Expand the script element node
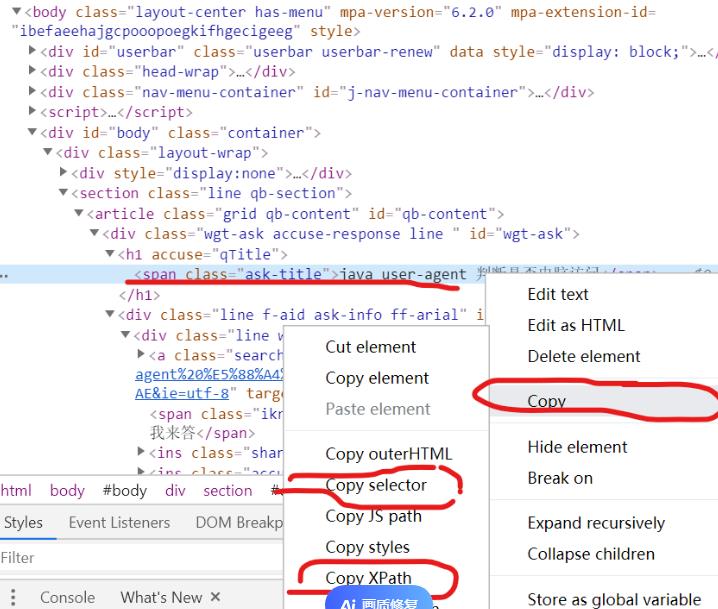 [32, 110]
